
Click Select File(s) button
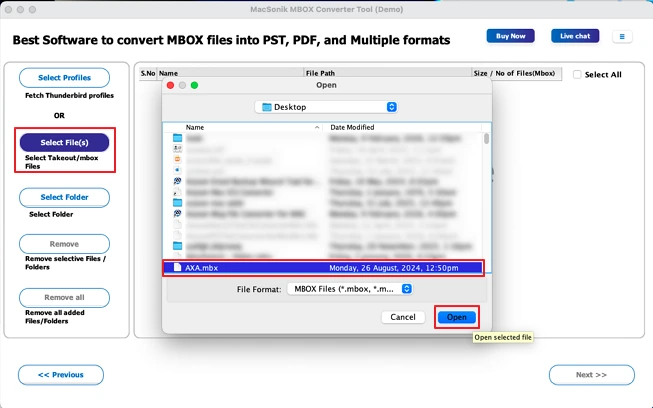[x=65, y=142]
